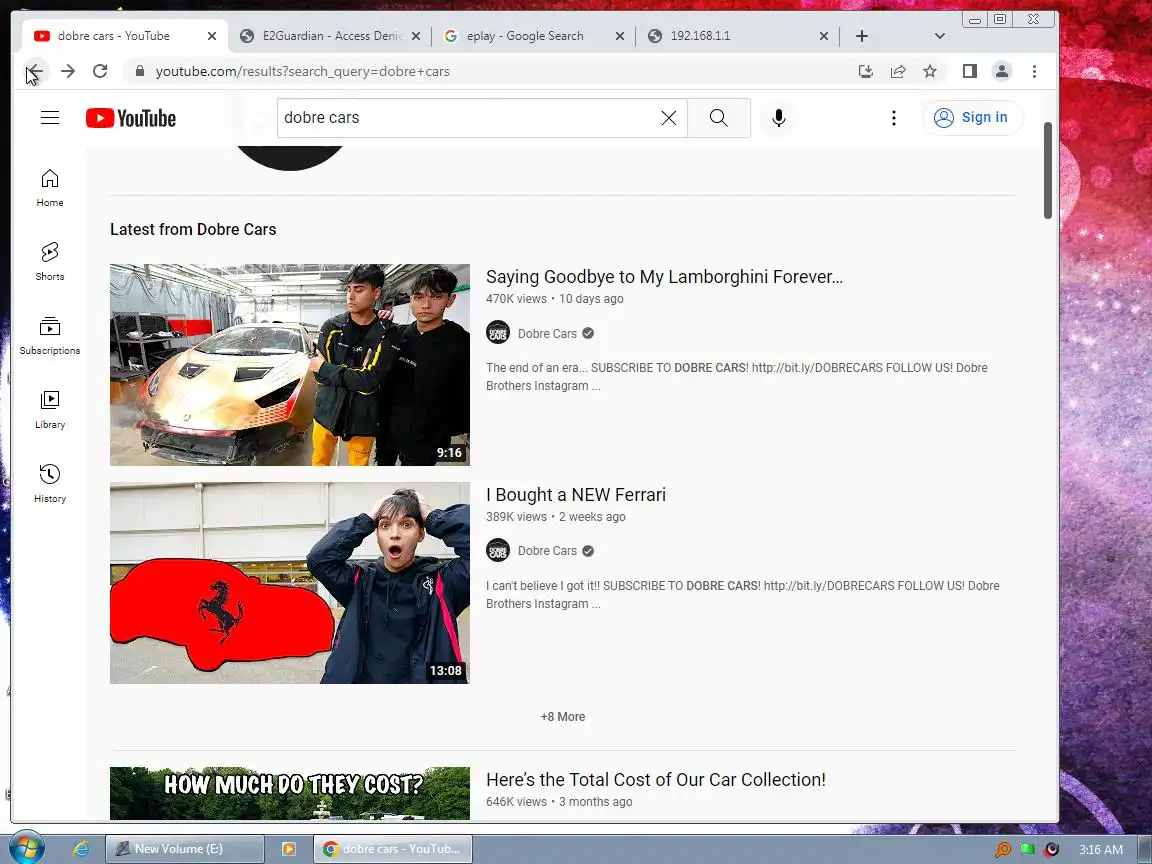Viewport: 1152px width, 864px height.
Task: Open 'I Bought a NEW Ferrari' title
Action: [576, 494]
